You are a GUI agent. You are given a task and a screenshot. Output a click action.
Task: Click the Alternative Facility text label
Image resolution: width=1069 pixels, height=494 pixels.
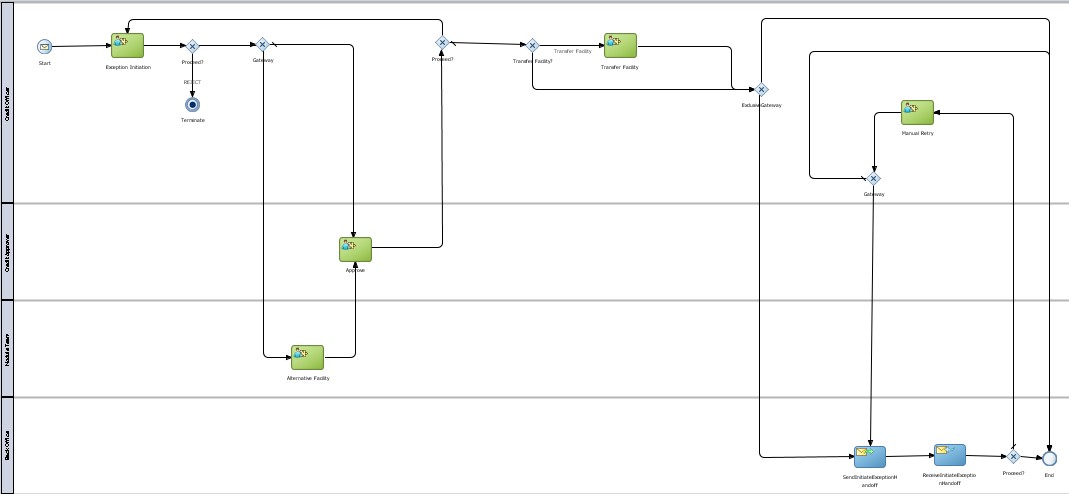(x=308, y=378)
